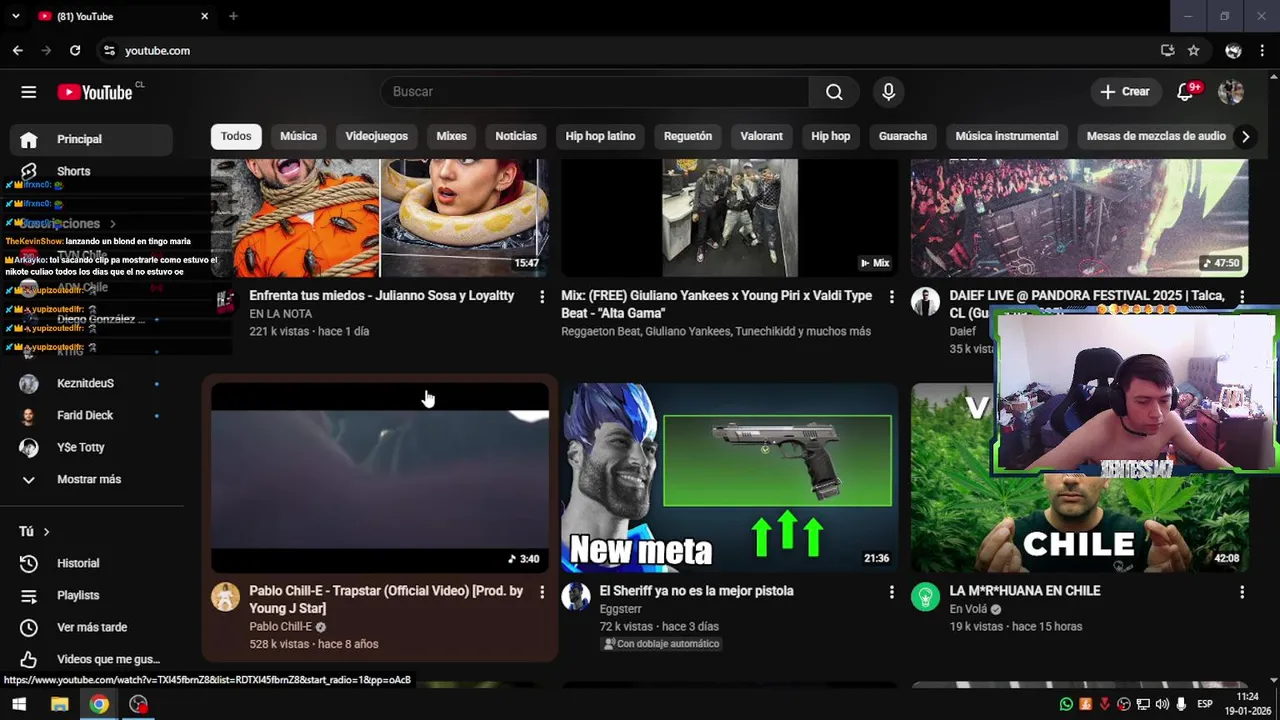The height and width of the screenshot is (720, 1280).
Task: Open File Explorer from taskbar
Action: (x=59, y=704)
